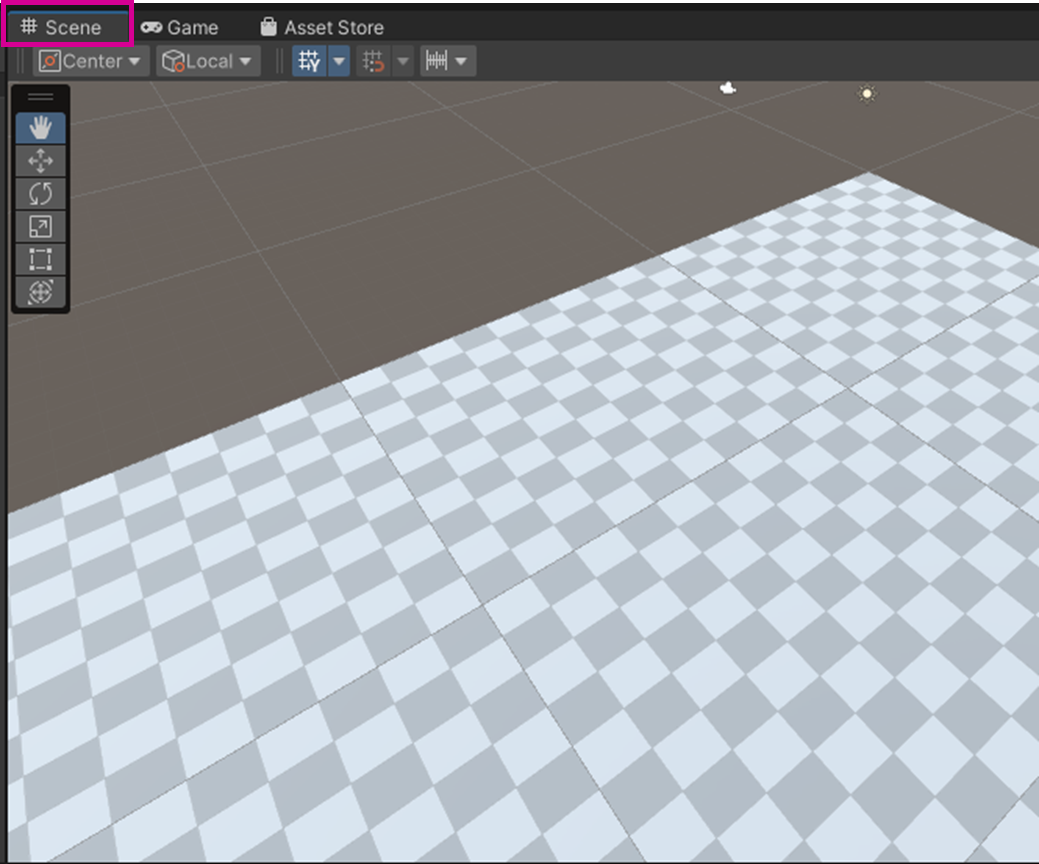This screenshot has height=864, width=1039.
Task: Select the Hand (View) tool
Action: click(40, 128)
